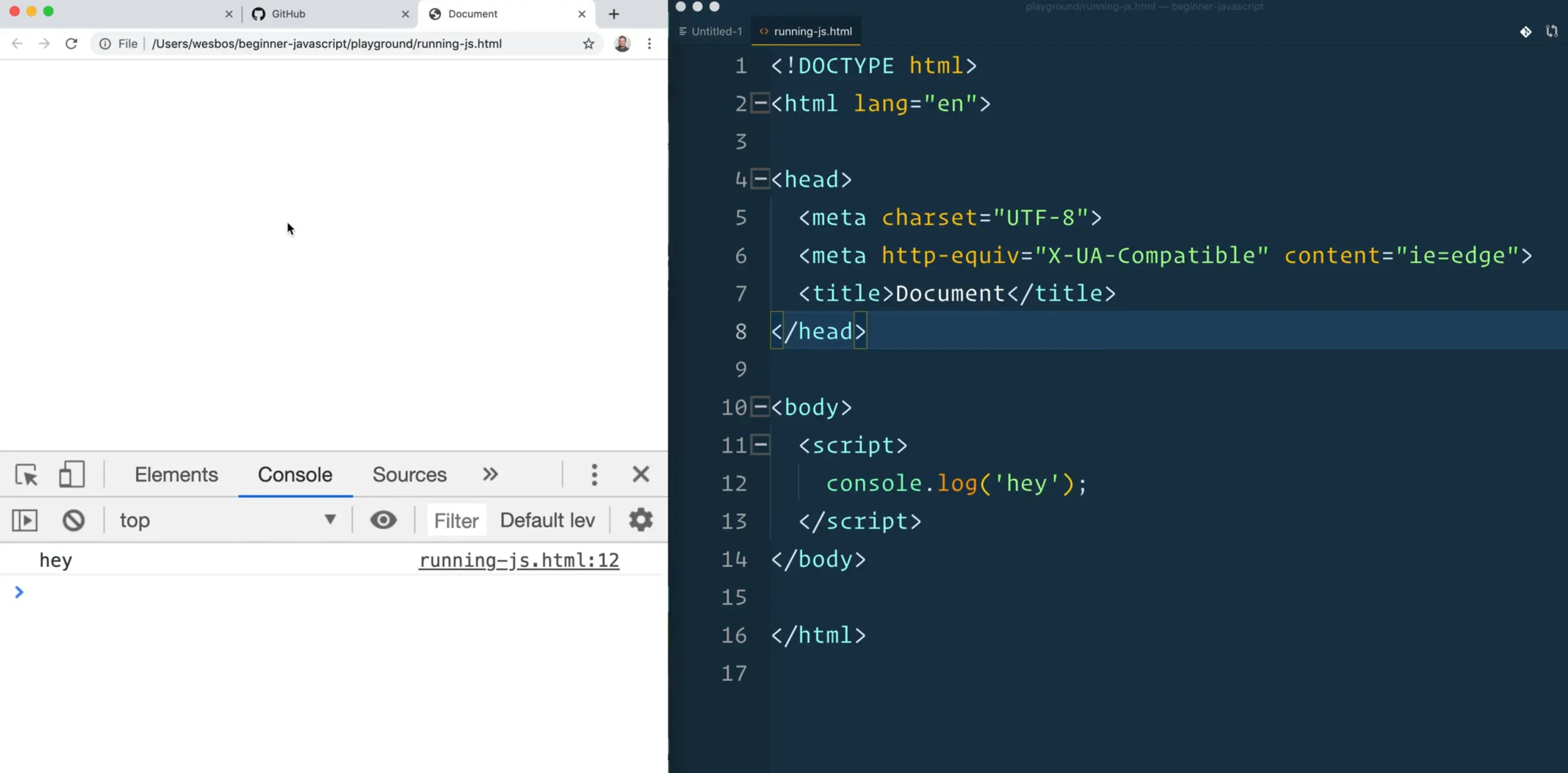Open the Chrome profile avatar
This screenshot has height=773, width=1568.
(622, 44)
